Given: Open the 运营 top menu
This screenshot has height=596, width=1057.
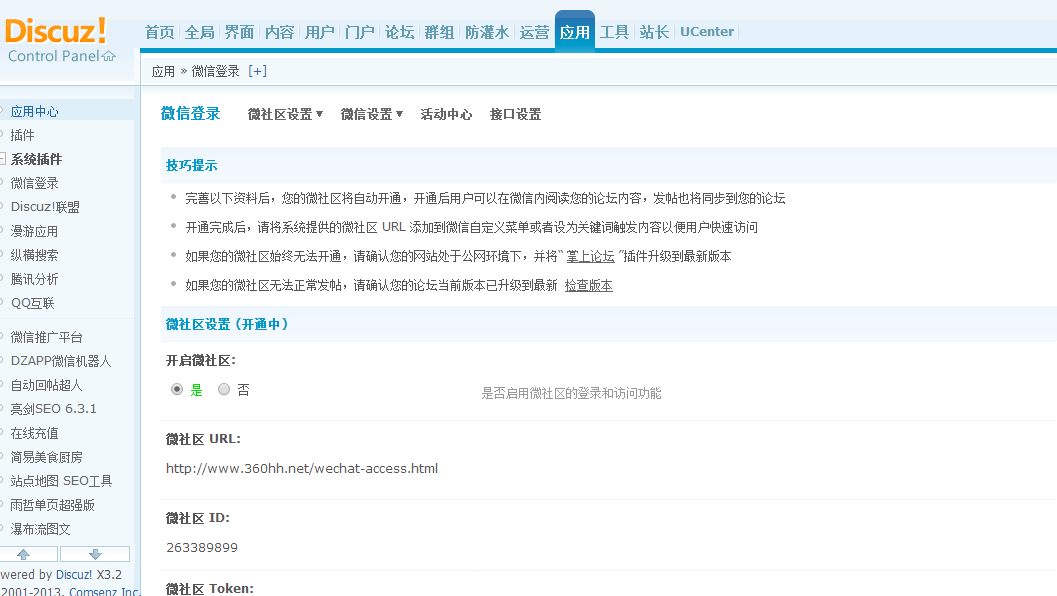Looking at the screenshot, I should point(534,32).
